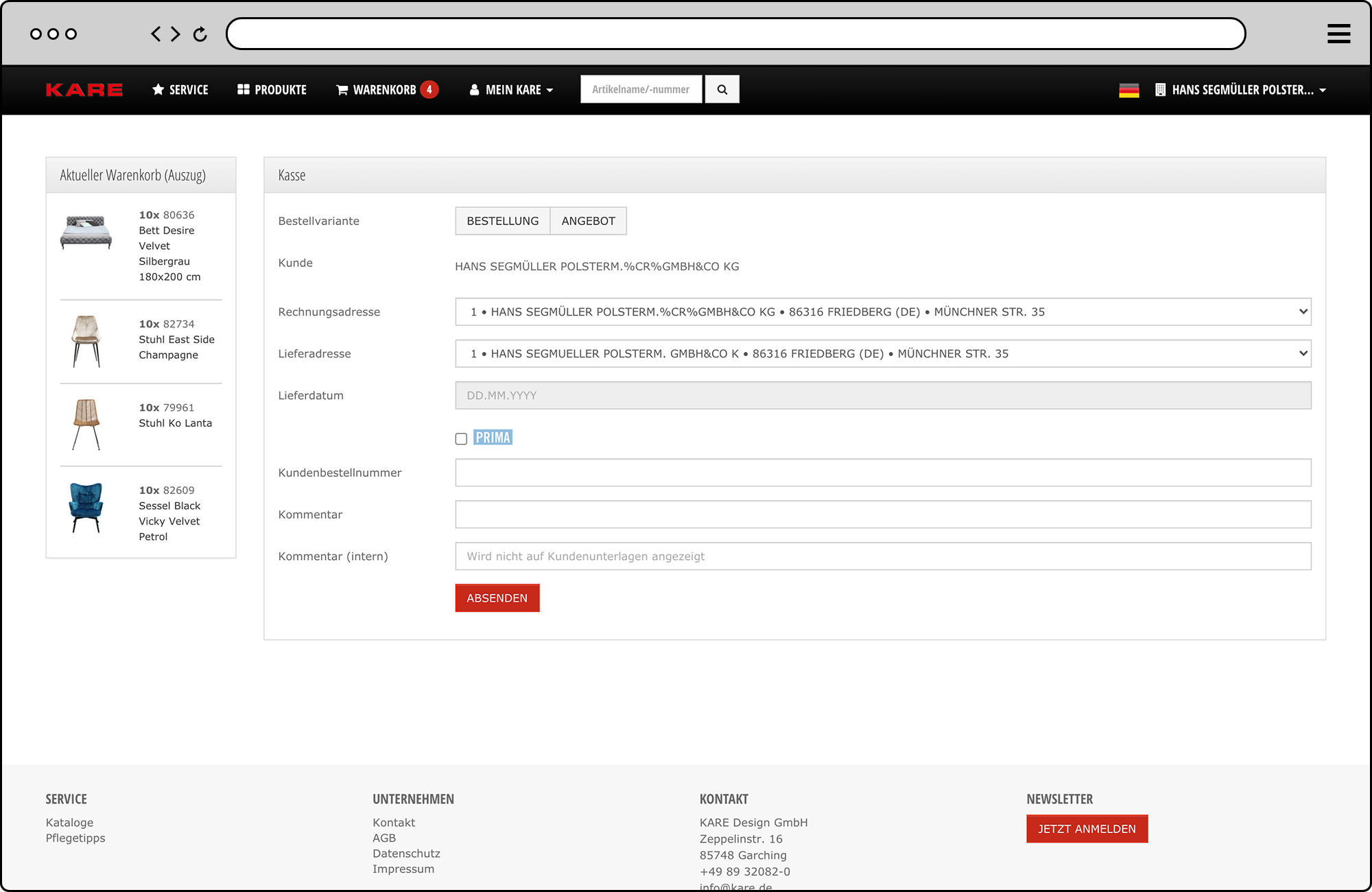Enable the PRIMA checkbox
This screenshot has height=892, width=1372.
click(461, 438)
